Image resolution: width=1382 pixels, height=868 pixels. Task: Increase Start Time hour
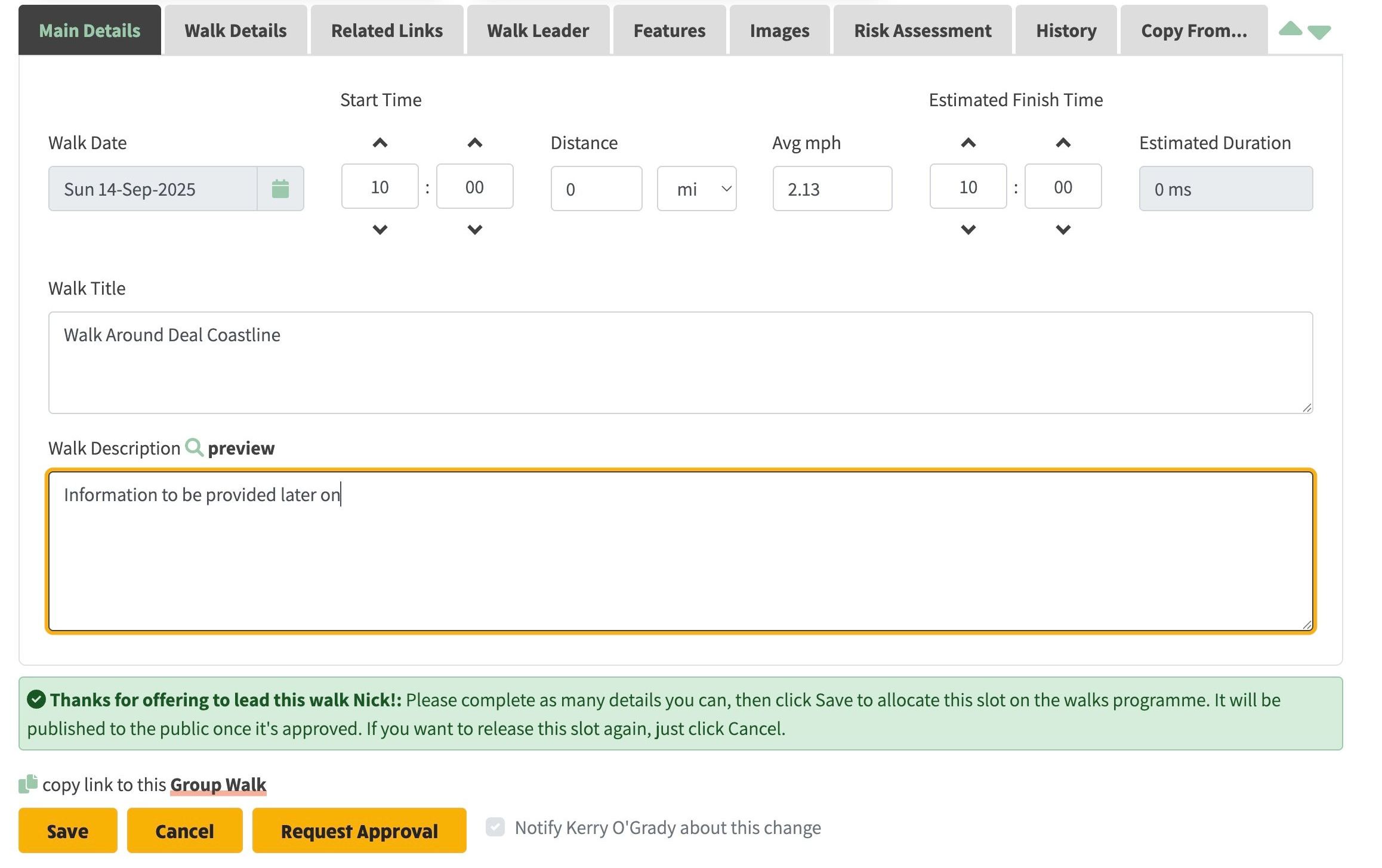coord(380,143)
